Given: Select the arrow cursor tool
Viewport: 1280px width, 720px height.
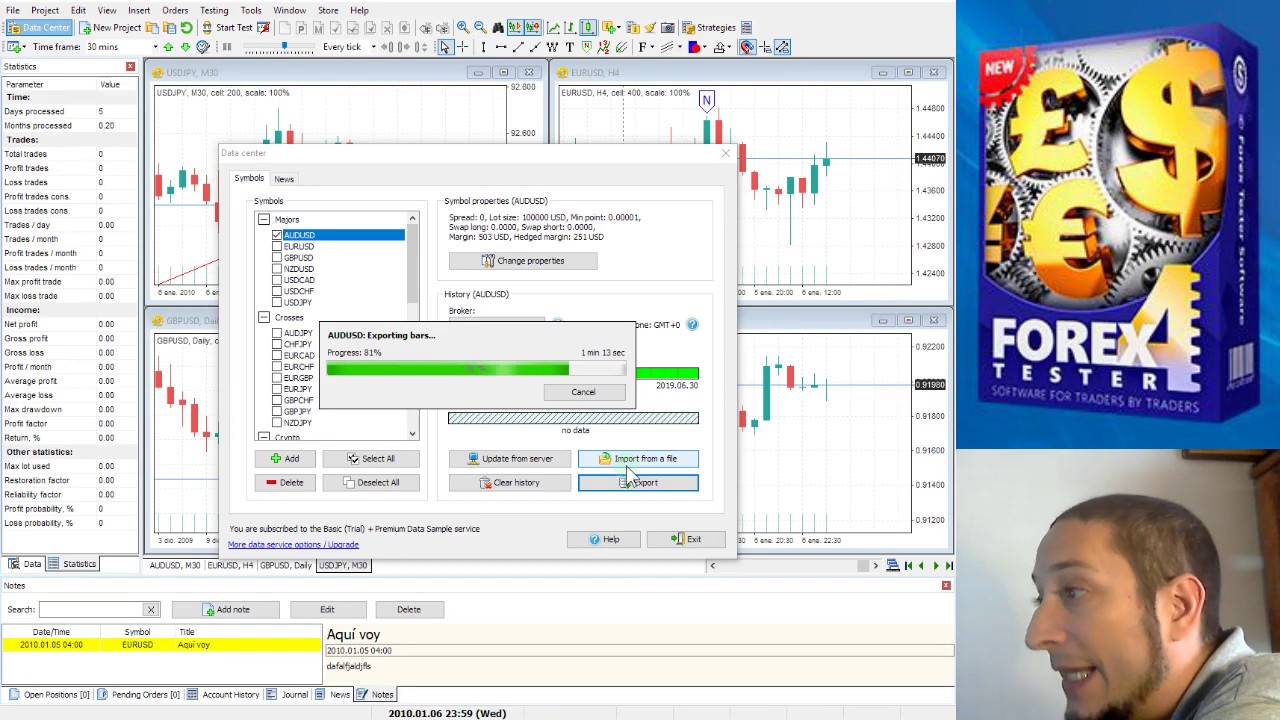Looking at the screenshot, I should coord(445,47).
